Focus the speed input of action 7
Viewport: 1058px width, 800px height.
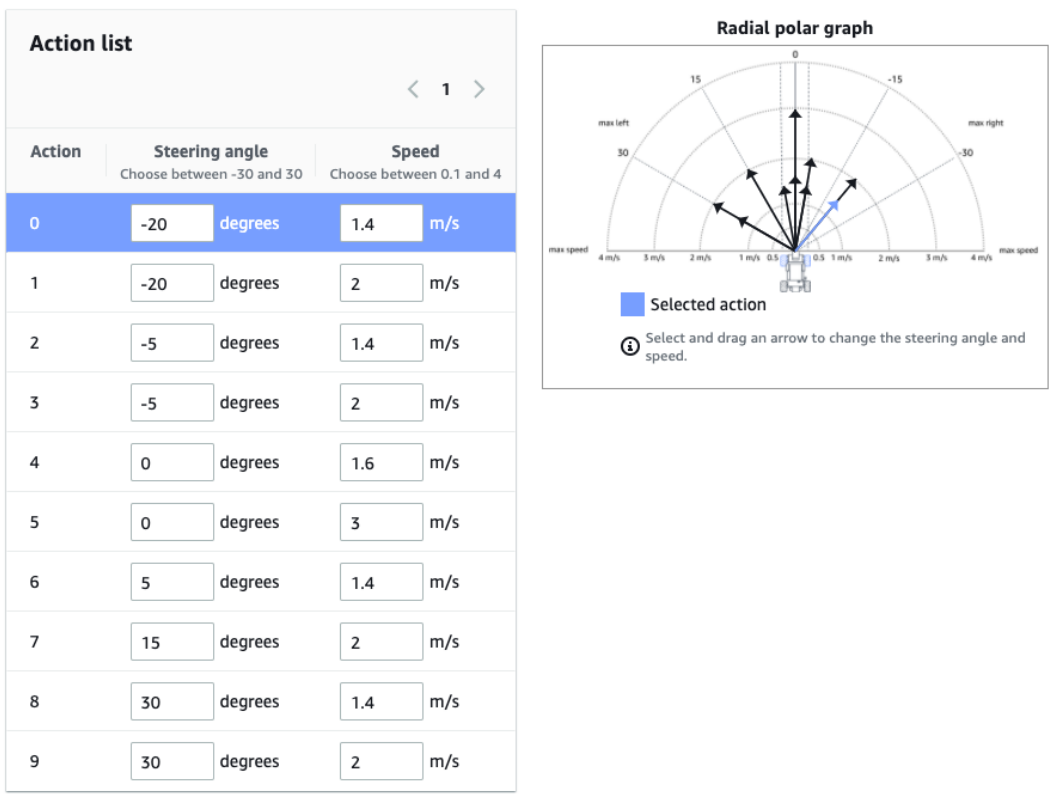381,642
